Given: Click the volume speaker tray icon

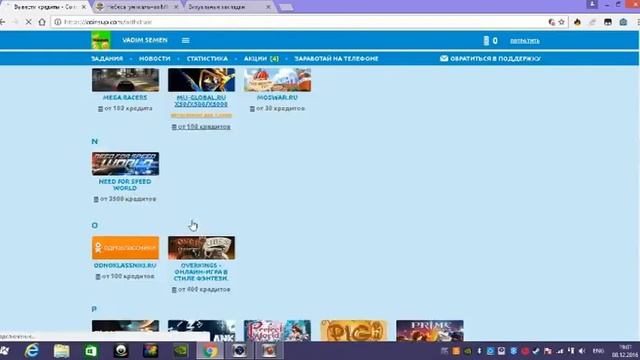Looking at the screenshot, I should coord(582,351).
